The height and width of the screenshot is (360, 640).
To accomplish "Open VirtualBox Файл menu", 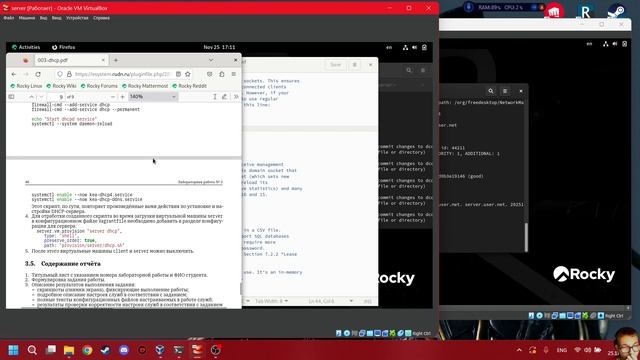I will pos(9,18).
